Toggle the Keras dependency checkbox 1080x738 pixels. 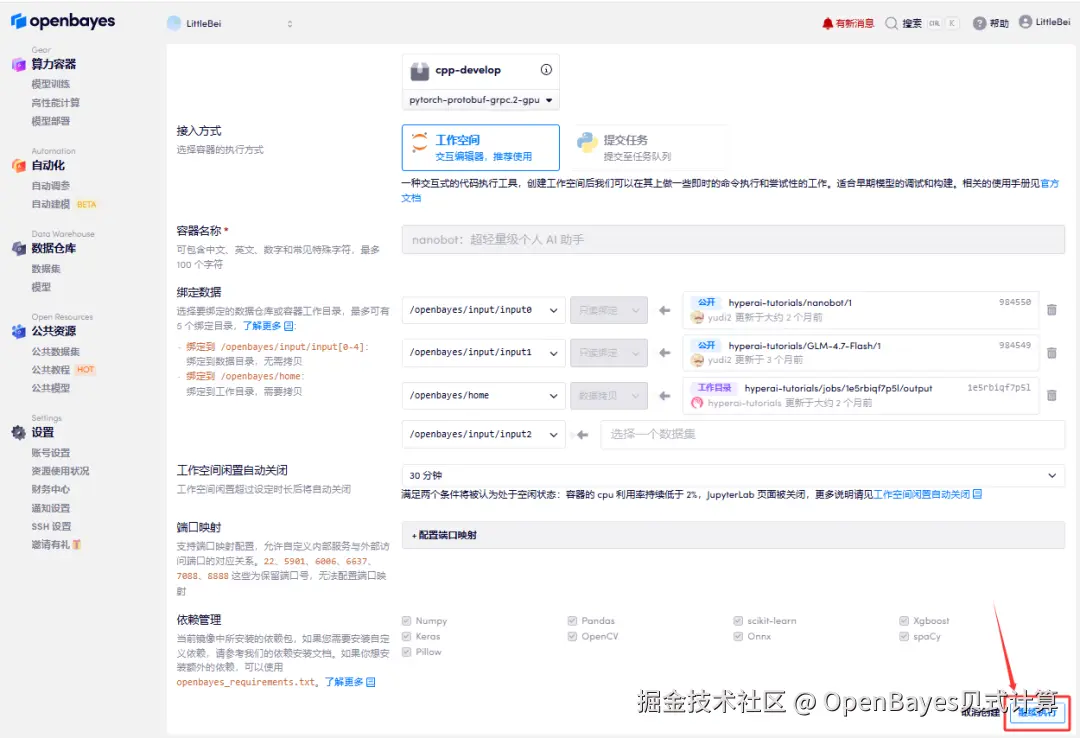point(406,636)
